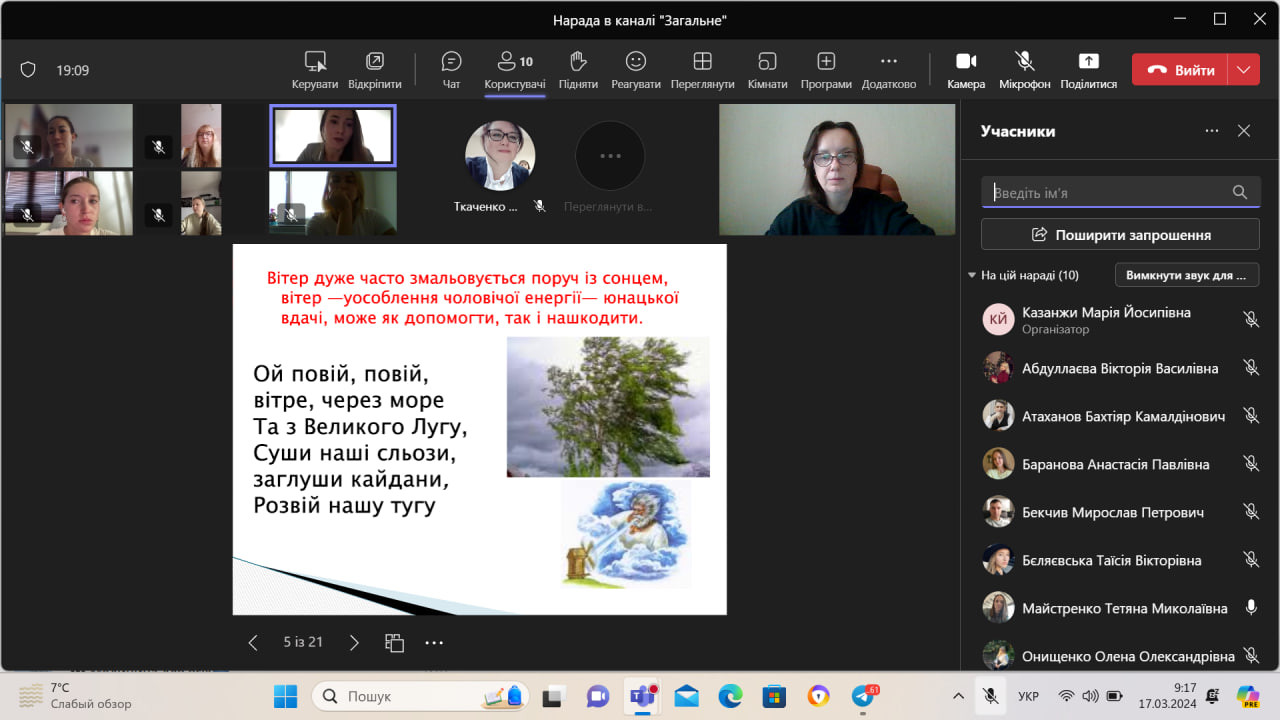Click the mic icon for Атаханов Бахтіяр Камалдінович
1280x720 pixels.
click(x=1250, y=416)
